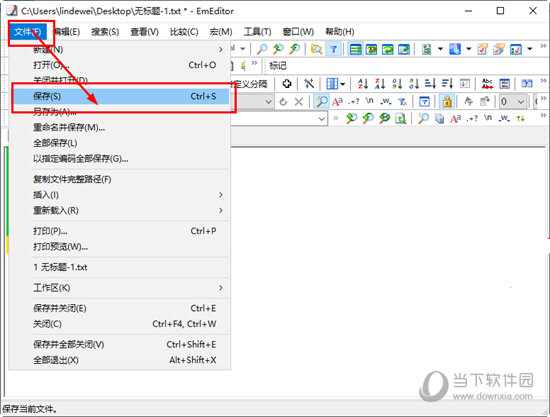Open the 查看(V) menu
Image resolution: width=550 pixels, height=417 pixels.
[145, 32]
